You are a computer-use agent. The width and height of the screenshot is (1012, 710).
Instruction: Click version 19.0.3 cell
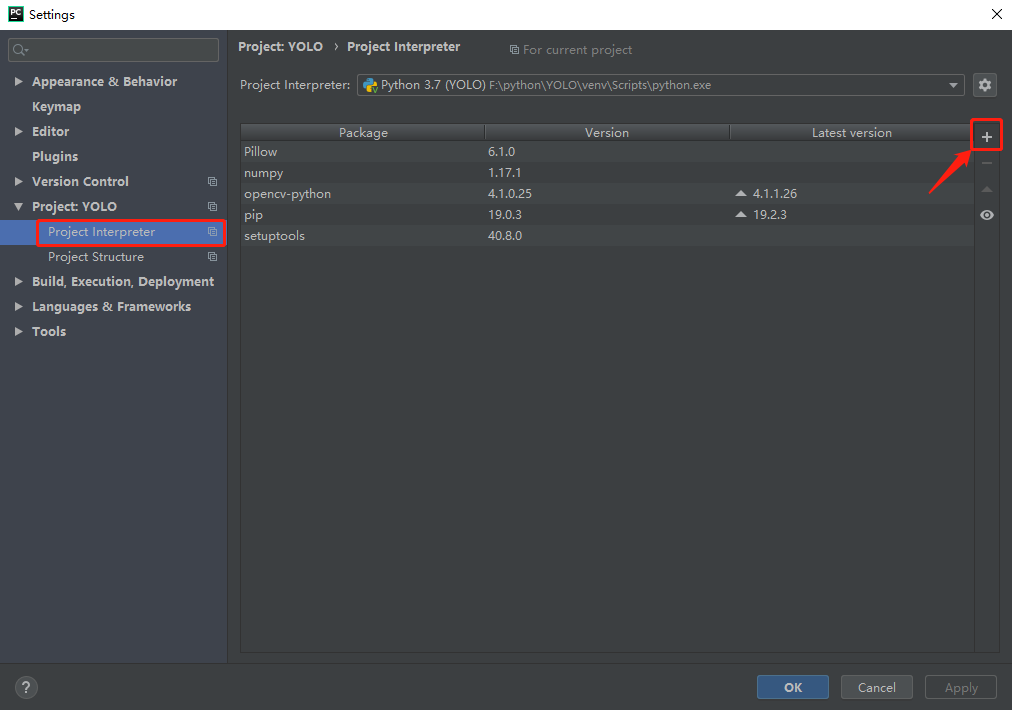[505, 214]
